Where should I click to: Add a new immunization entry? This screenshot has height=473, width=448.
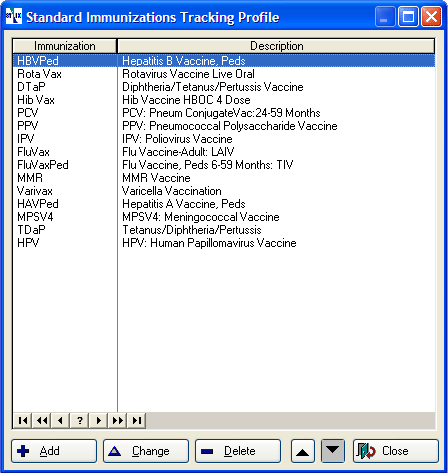54,451
